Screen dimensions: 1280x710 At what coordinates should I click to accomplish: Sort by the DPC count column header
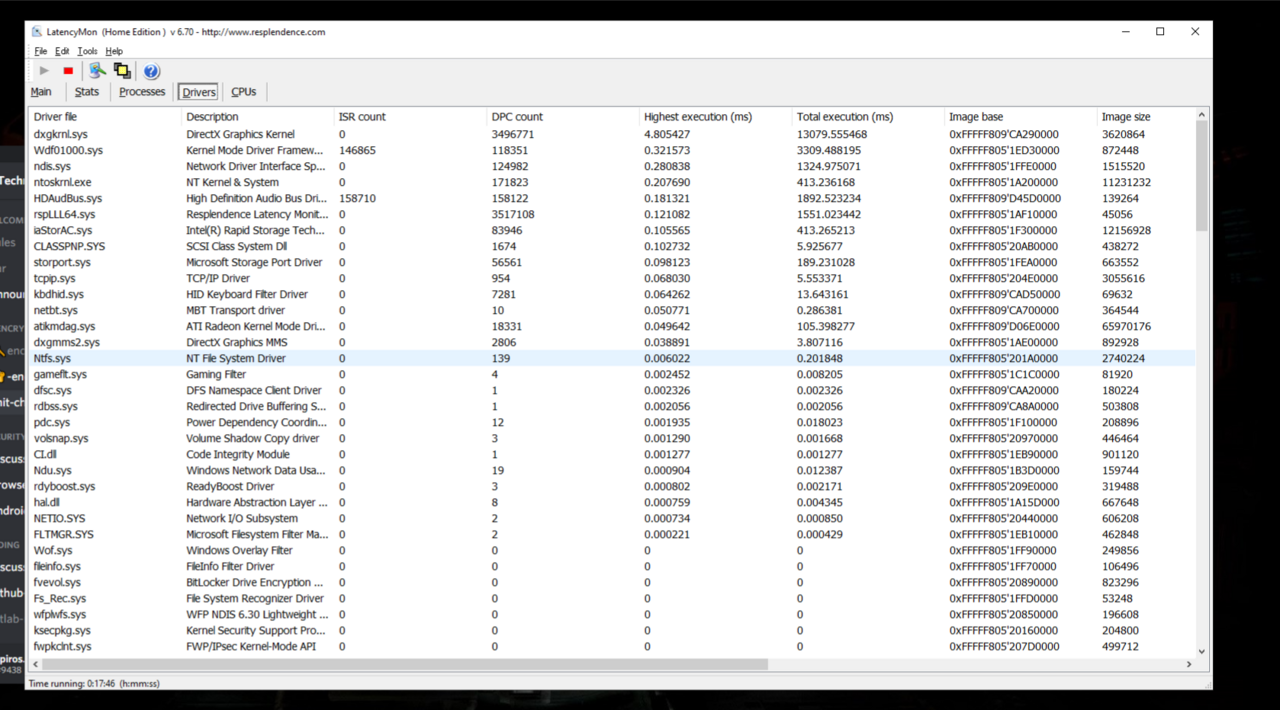[564, 117]
